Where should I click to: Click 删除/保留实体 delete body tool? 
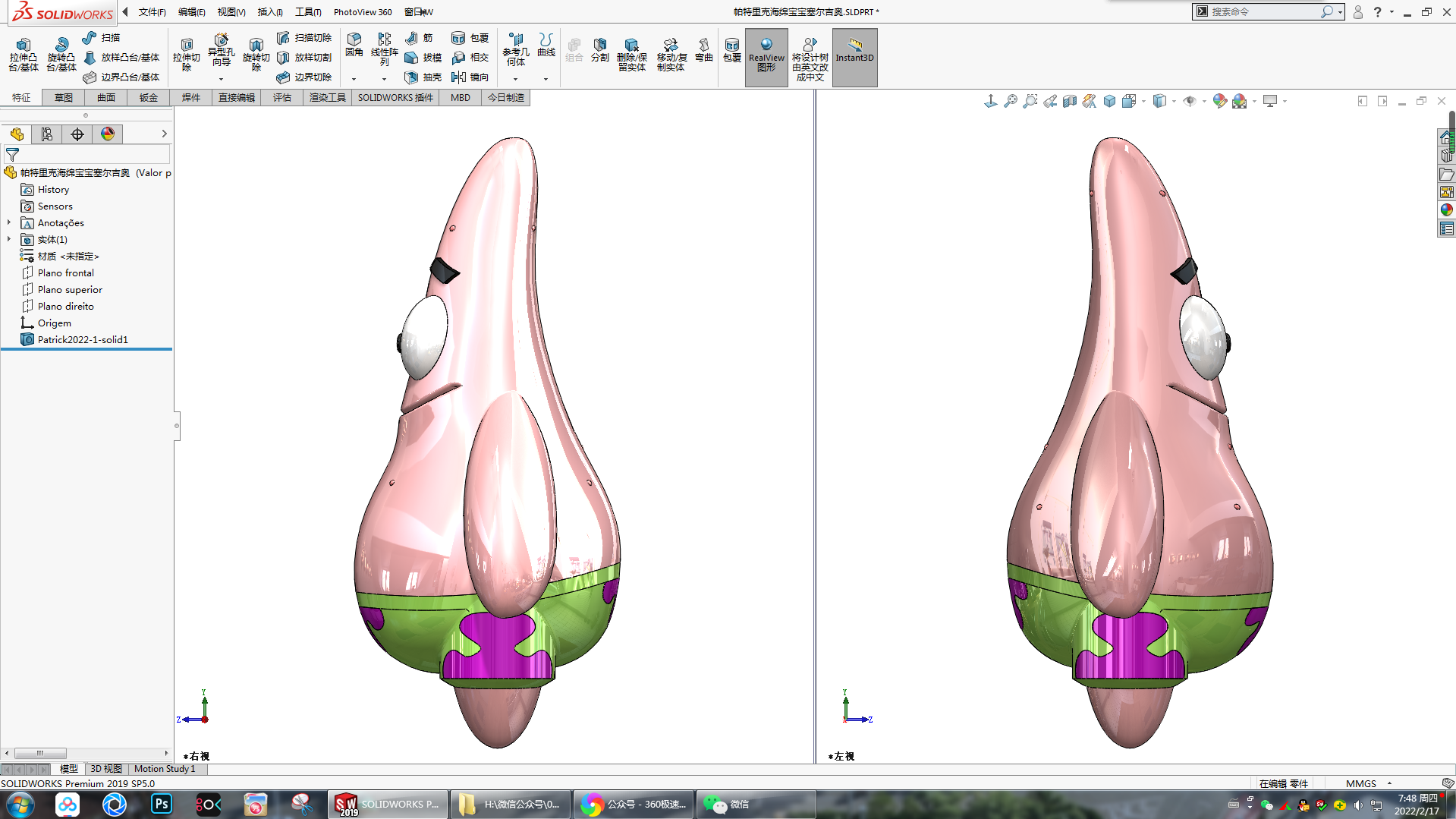pos(632,55)
